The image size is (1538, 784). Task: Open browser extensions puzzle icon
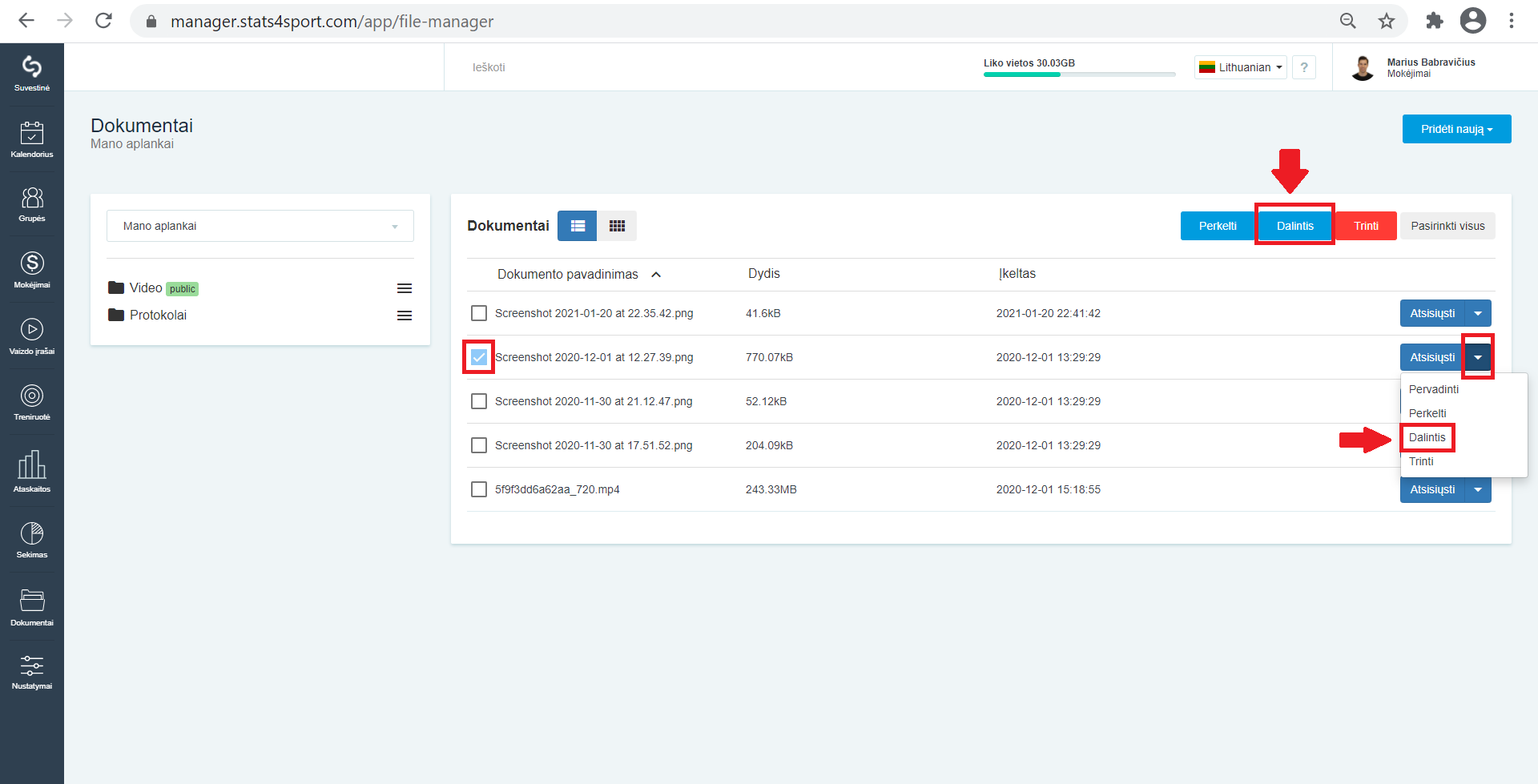point(1435,21)
